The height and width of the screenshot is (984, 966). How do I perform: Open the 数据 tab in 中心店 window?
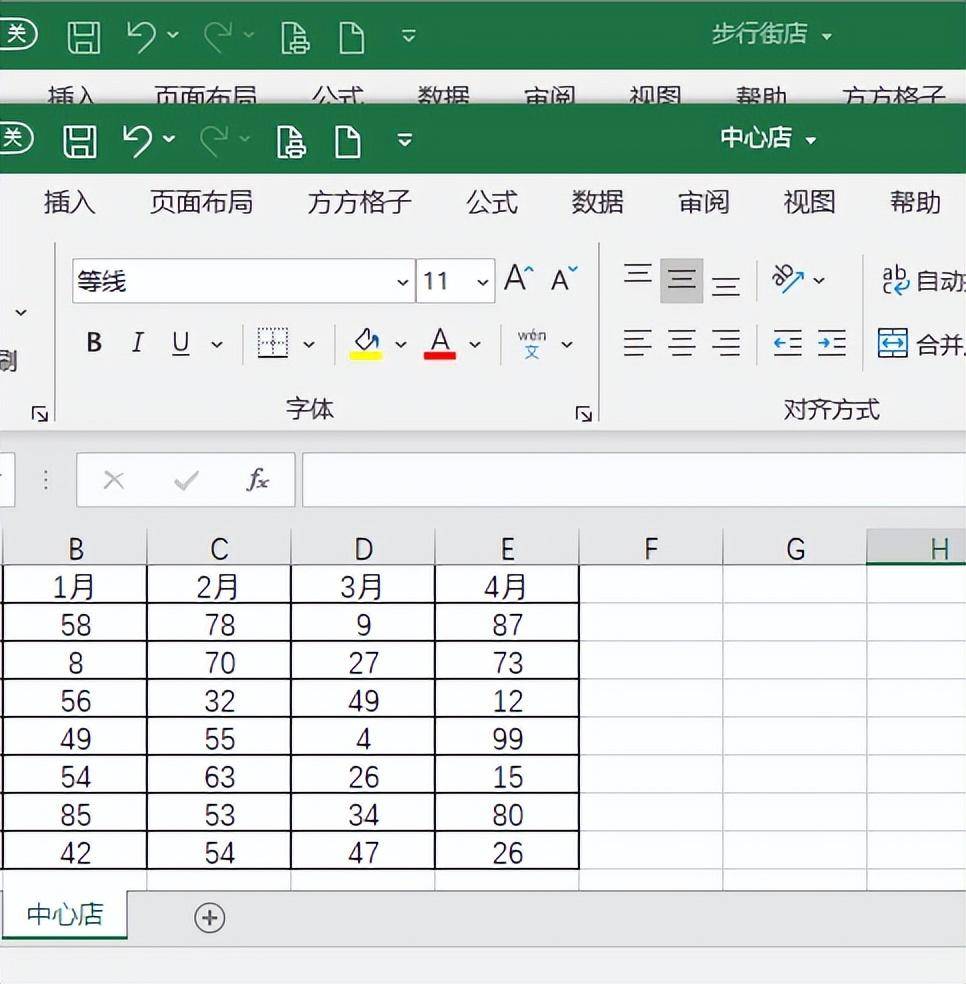597,202
